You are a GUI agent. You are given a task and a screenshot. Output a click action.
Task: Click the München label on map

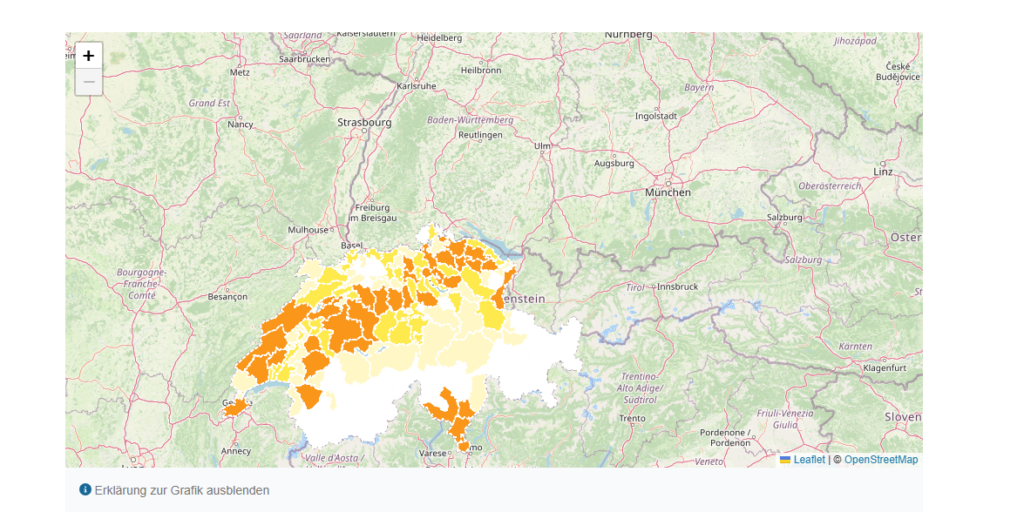pyautogui.click(x=667, y=192)
